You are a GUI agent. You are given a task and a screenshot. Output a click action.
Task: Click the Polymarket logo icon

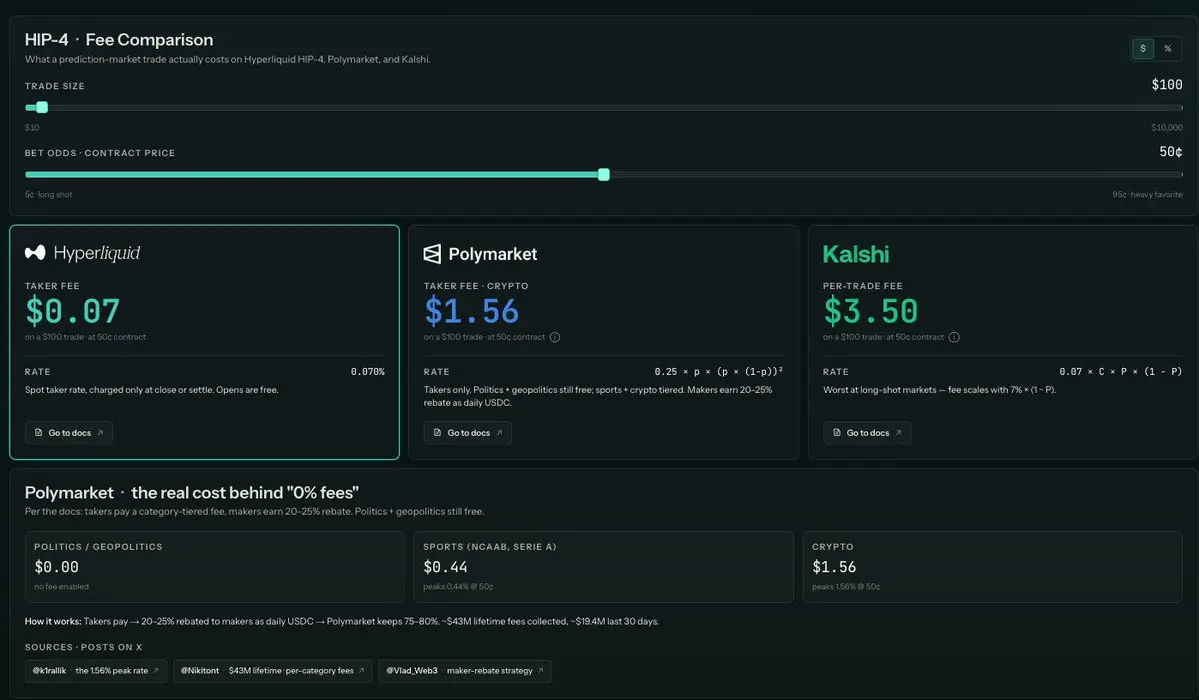[x=432, y=254]
